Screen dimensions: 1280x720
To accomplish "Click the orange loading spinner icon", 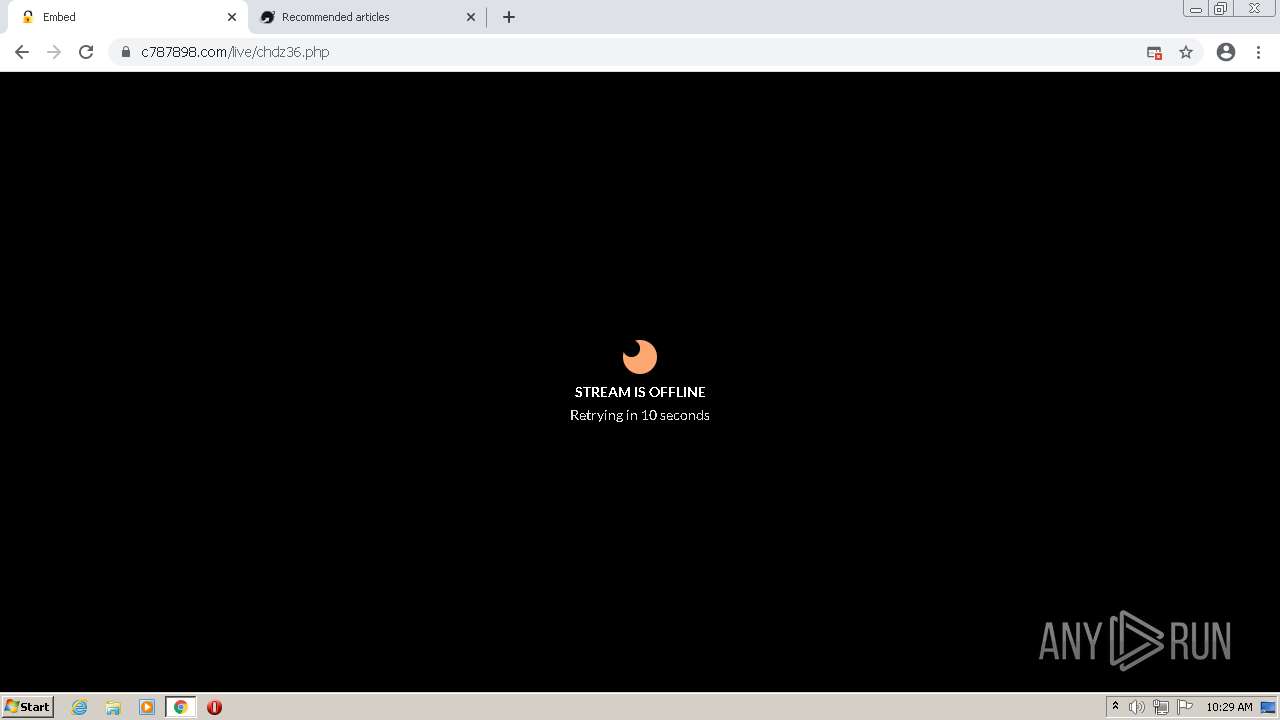I will pyautogui.click(x=640, y=356).
